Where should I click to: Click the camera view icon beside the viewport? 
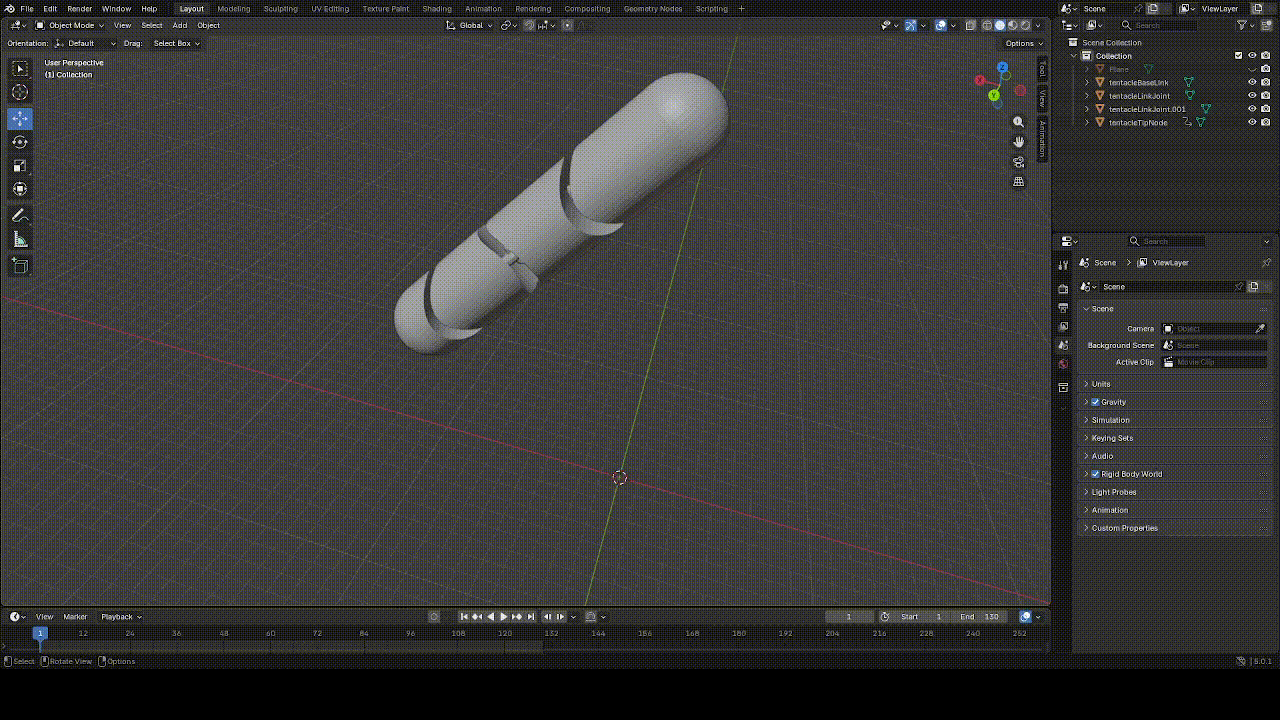(x=1019, y=161)
